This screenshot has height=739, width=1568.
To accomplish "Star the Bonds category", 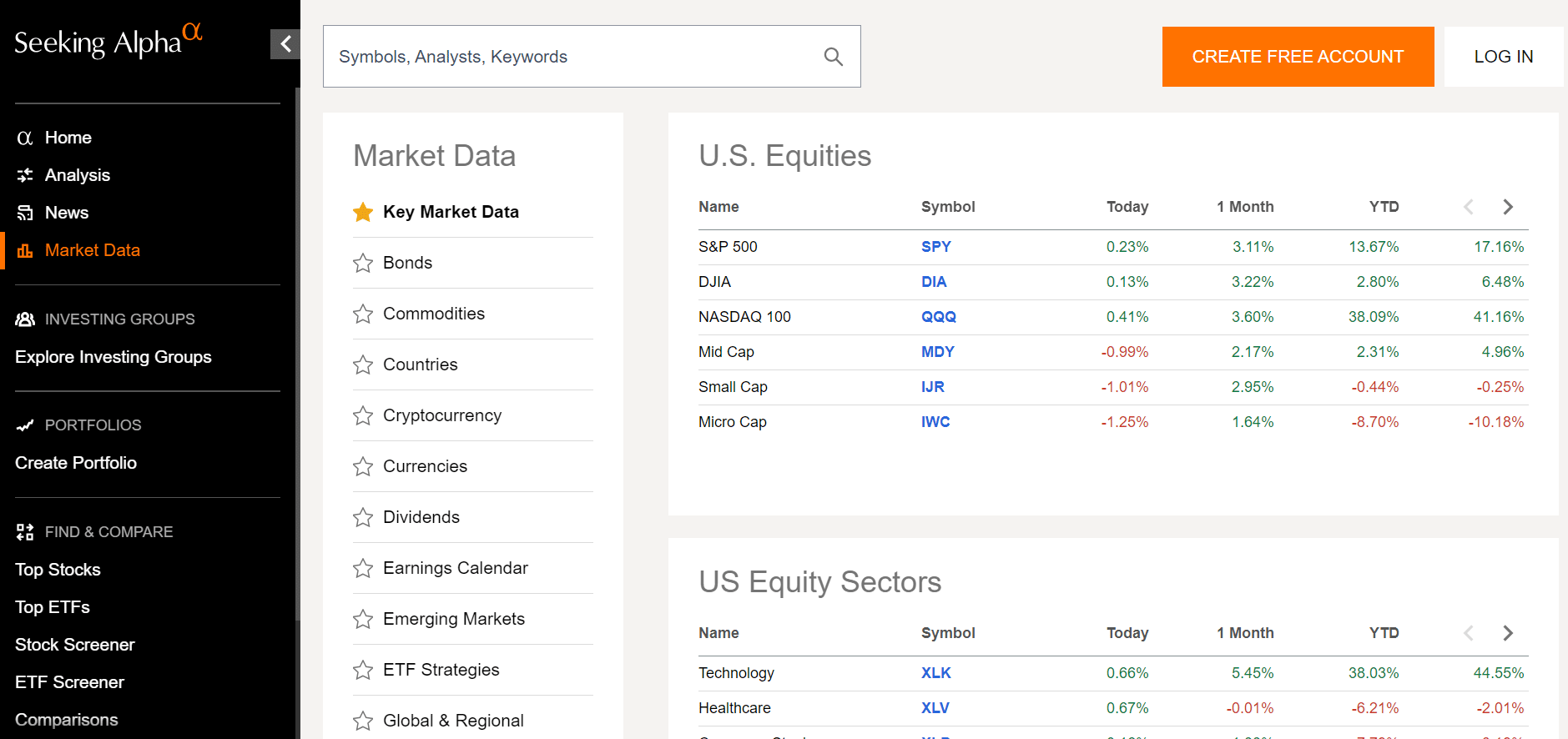I will coord(363,263).
